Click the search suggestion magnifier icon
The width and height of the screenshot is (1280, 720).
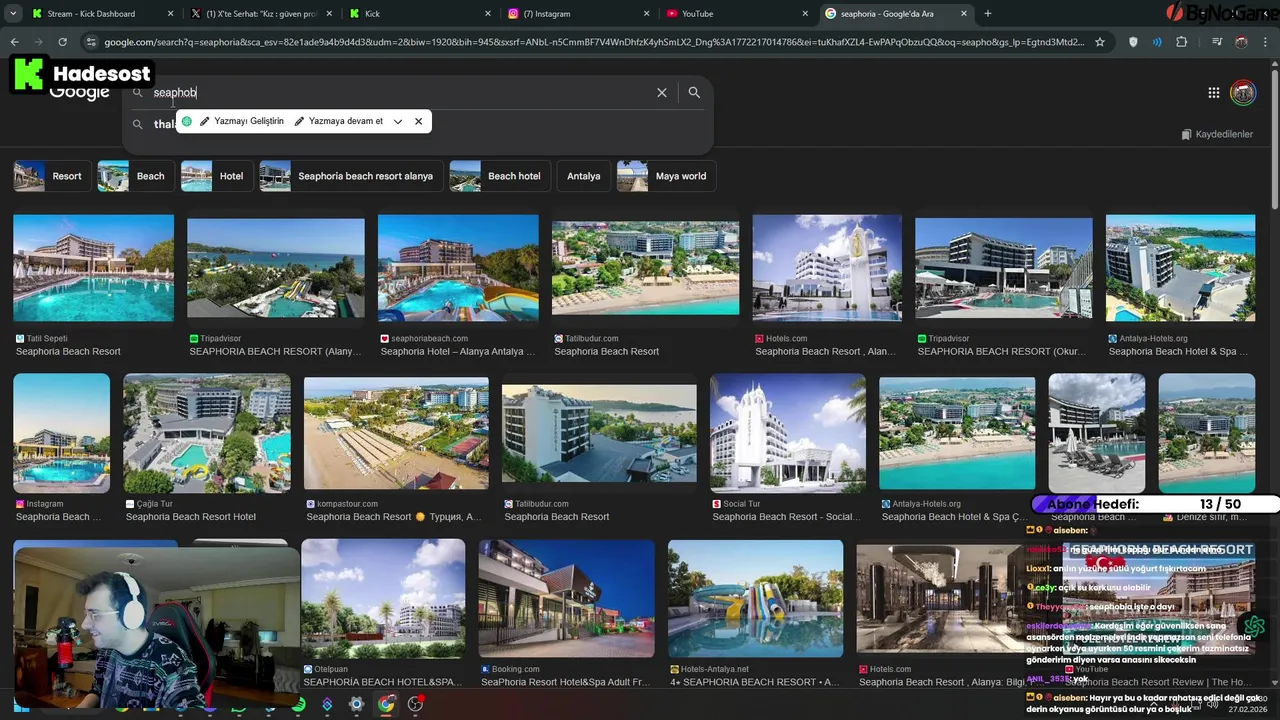pyautogui.click(x=138, y=124)
